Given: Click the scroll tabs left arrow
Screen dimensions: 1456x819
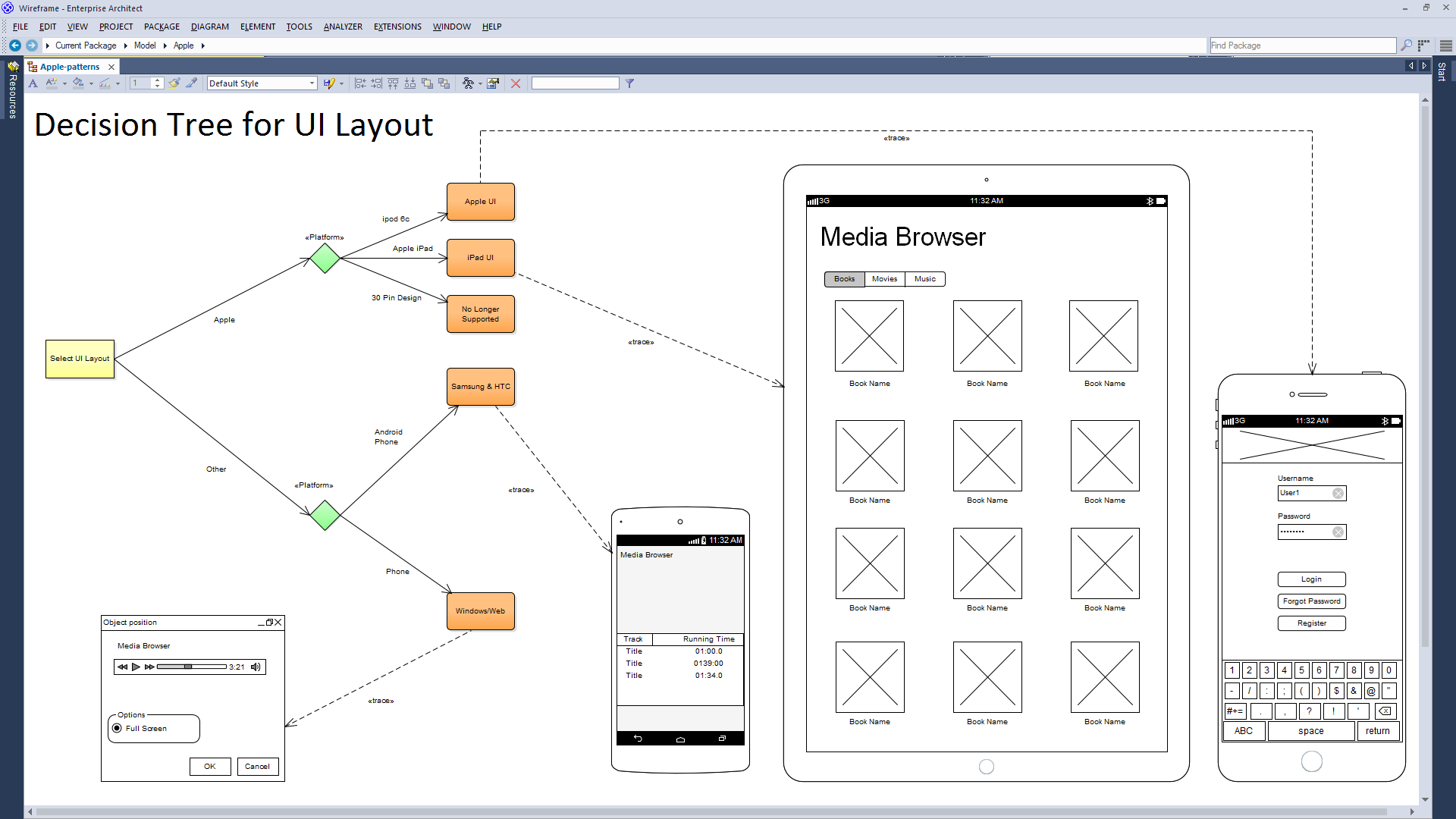Looking at the screenshot, I should click(1411, 66).
